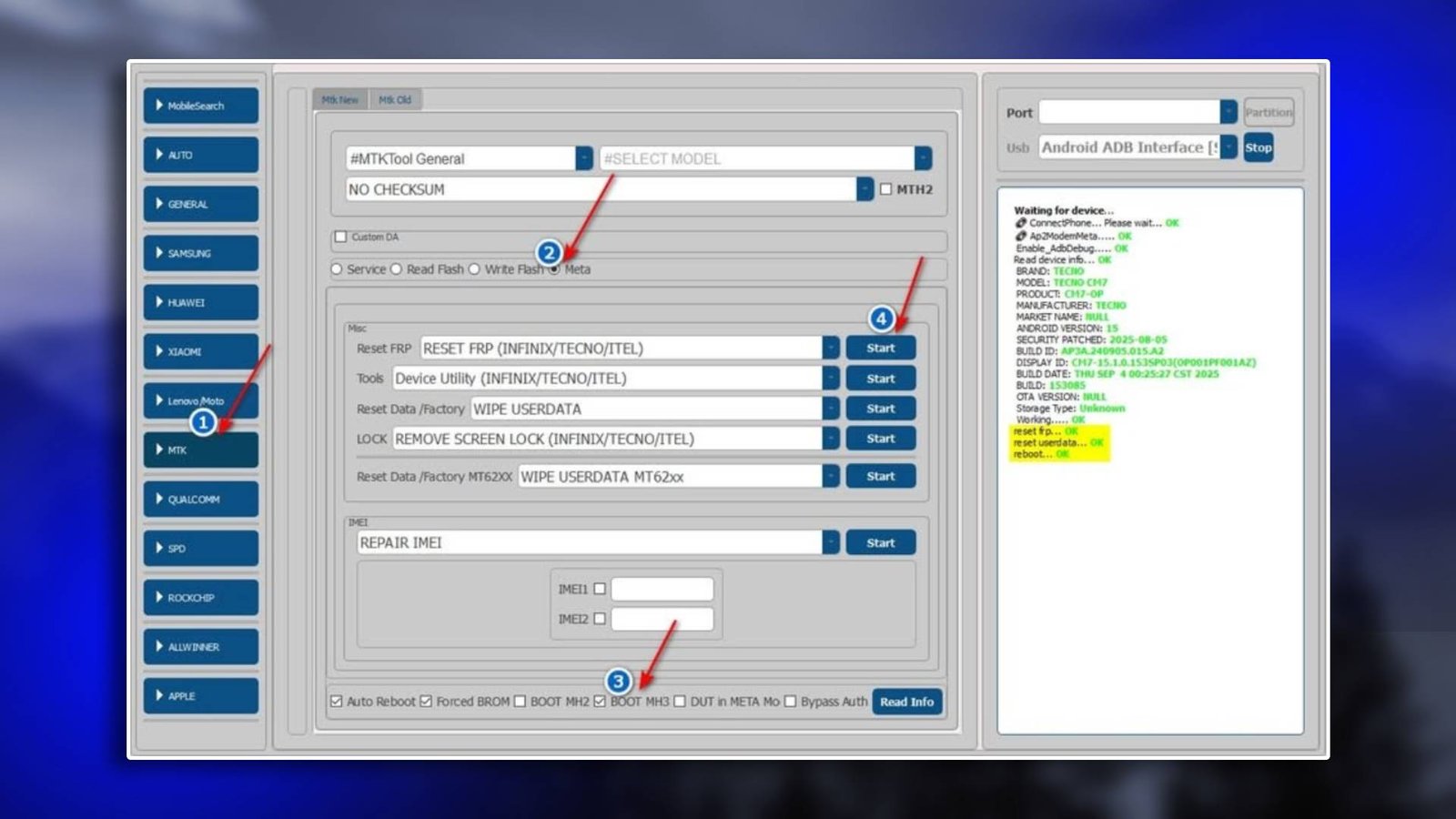The height and width of the screenshot is (819, 1456).
Task: Select the ROCKCHIP brand panel
Action: [200, 598]
